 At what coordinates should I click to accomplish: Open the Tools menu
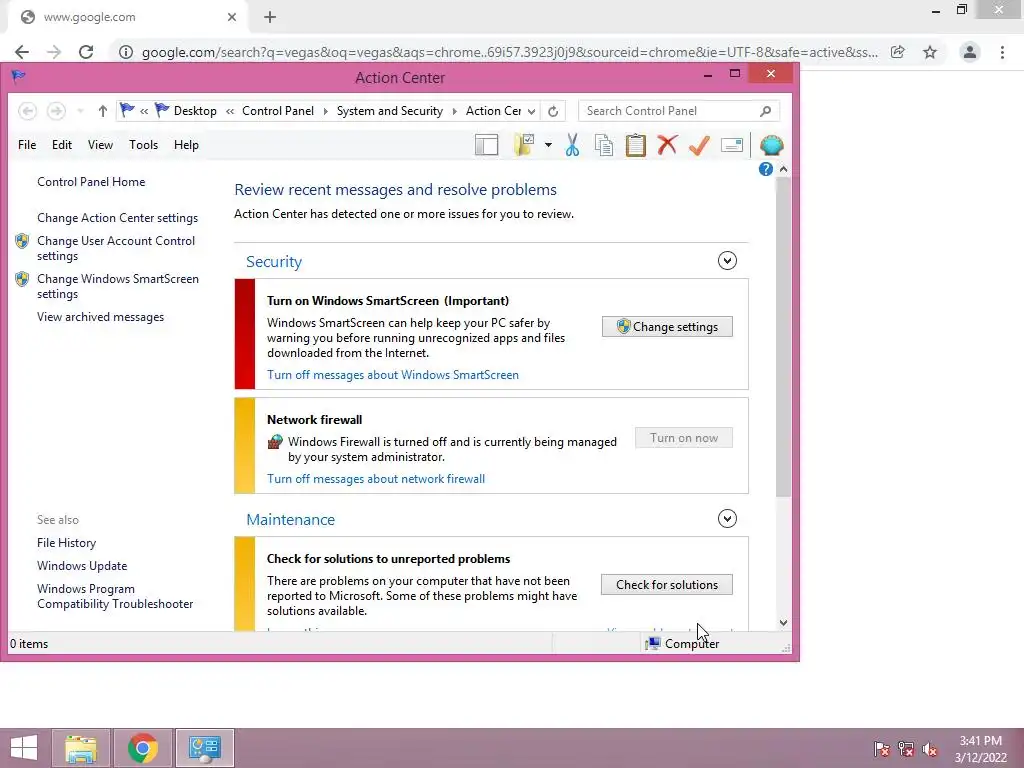tap(143, 145)
